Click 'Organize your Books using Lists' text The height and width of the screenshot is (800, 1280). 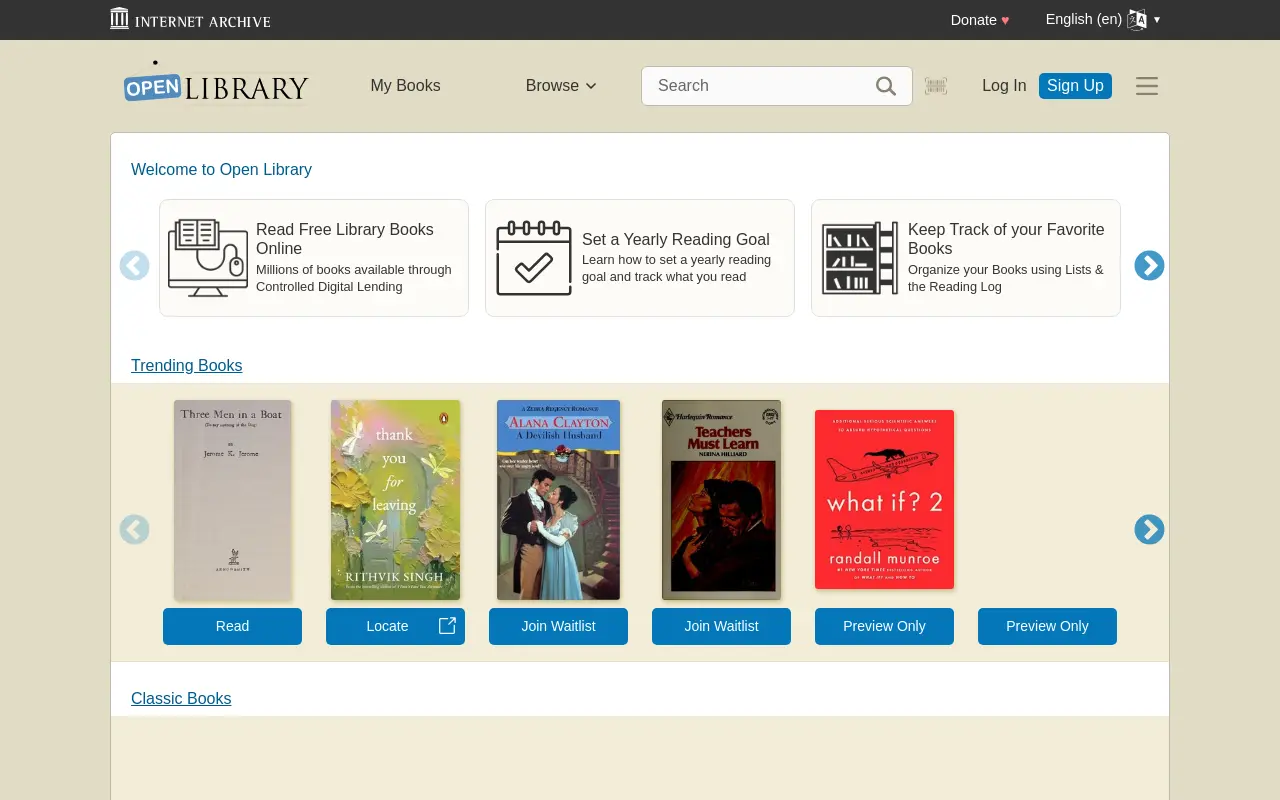pyautogui.click(x=1006, y=278)
